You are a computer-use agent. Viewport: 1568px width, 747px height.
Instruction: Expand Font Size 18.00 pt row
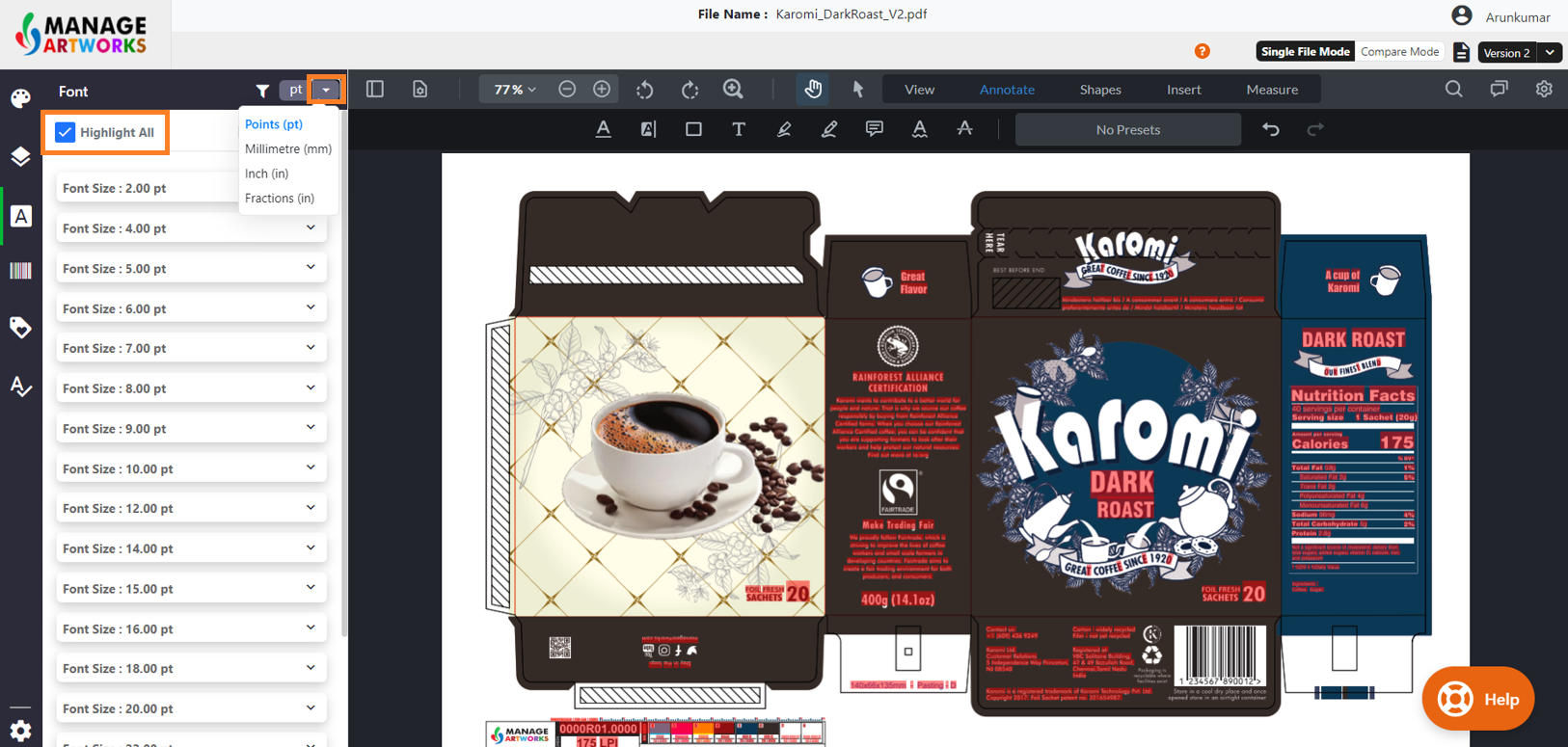point(191,668)
